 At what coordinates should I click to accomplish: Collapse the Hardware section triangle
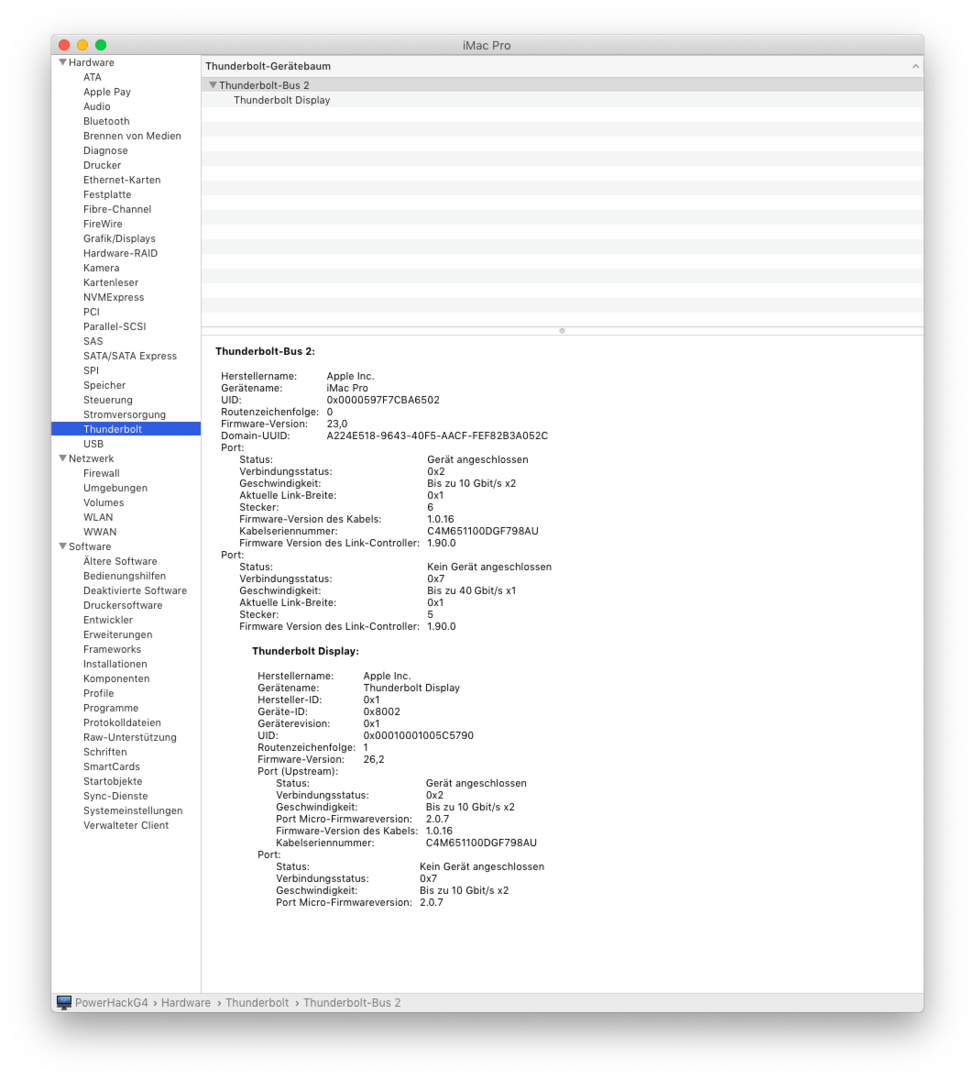click(63, 62)
